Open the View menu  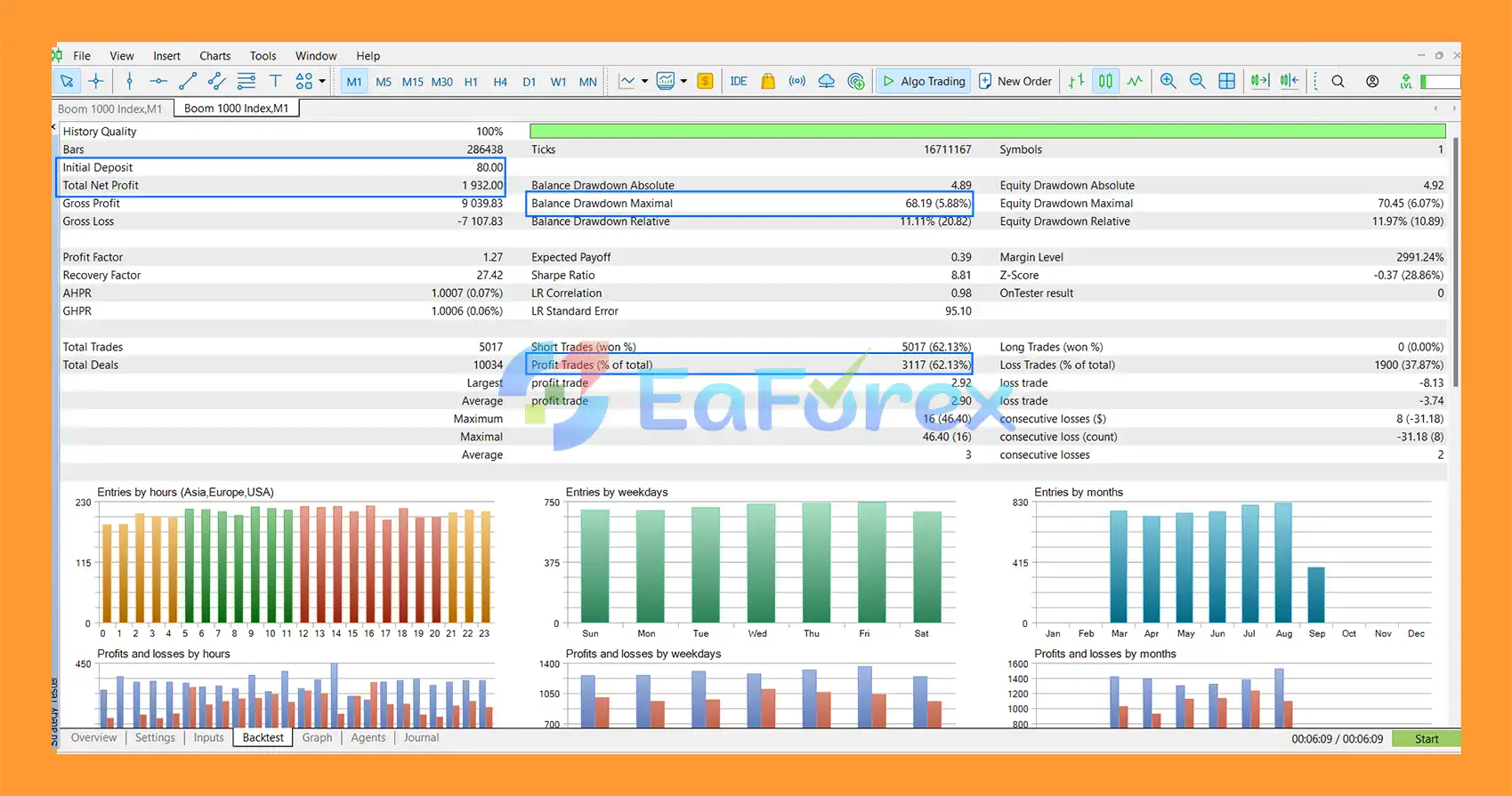[x=122, y=55]
